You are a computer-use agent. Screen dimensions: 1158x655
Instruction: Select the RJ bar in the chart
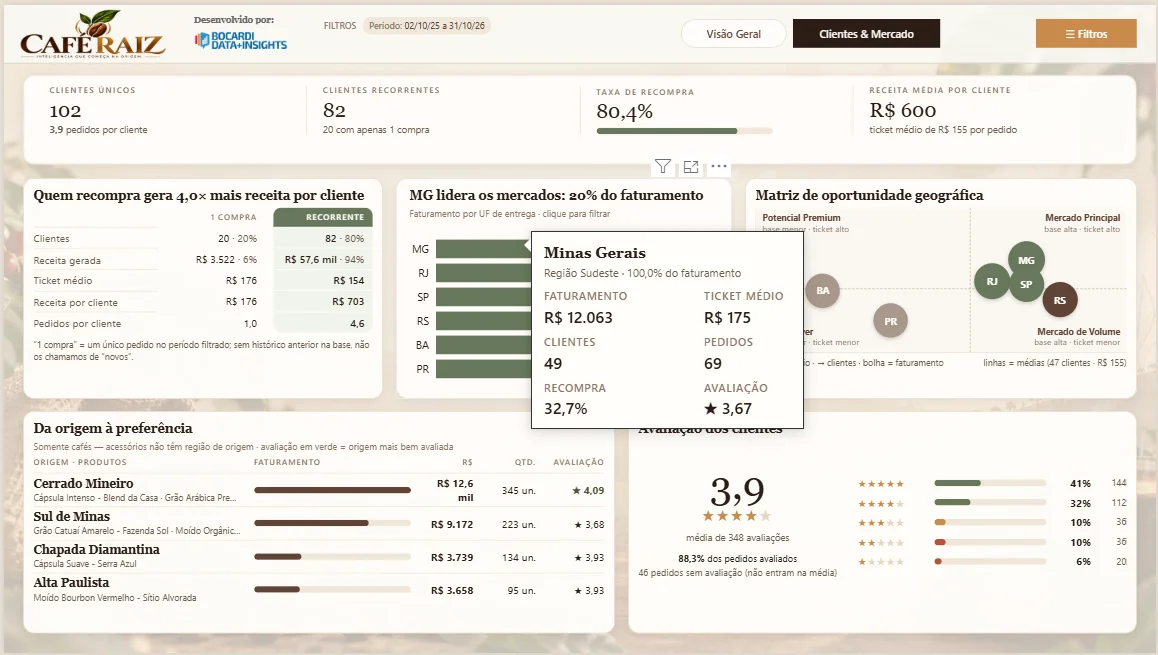click(483, 273)
